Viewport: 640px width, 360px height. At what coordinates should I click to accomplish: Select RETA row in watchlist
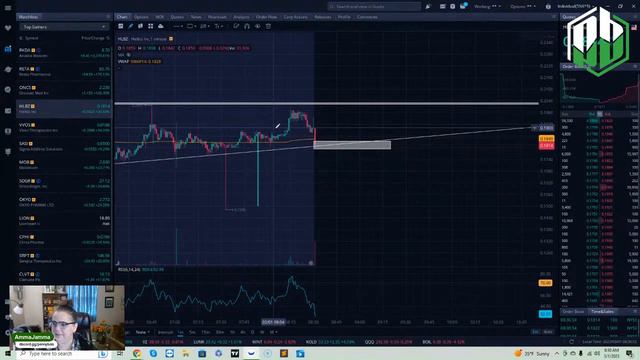click(x=64, y=71)
